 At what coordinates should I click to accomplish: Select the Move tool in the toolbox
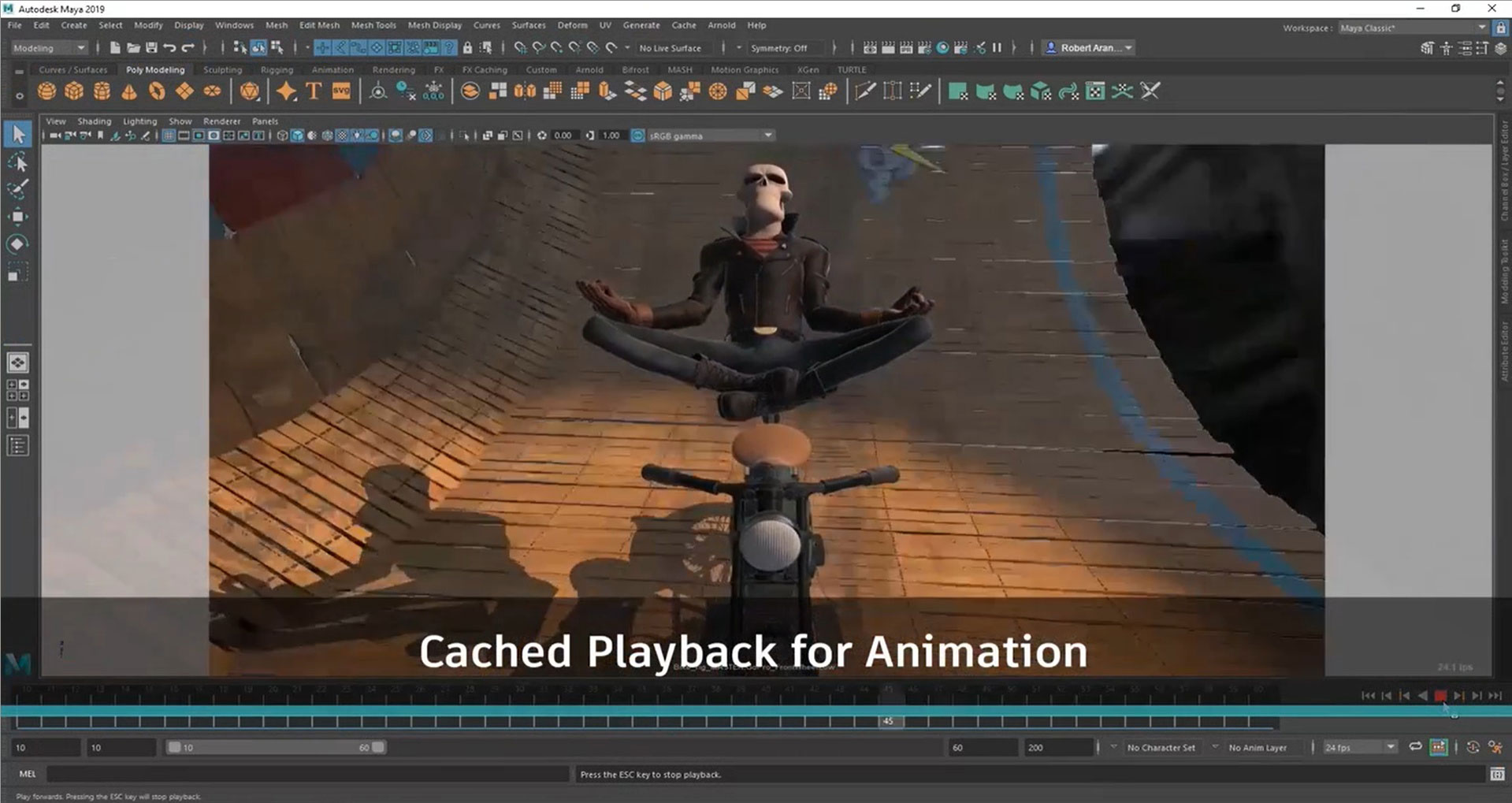pyautogui.click(x=17, y=217)
